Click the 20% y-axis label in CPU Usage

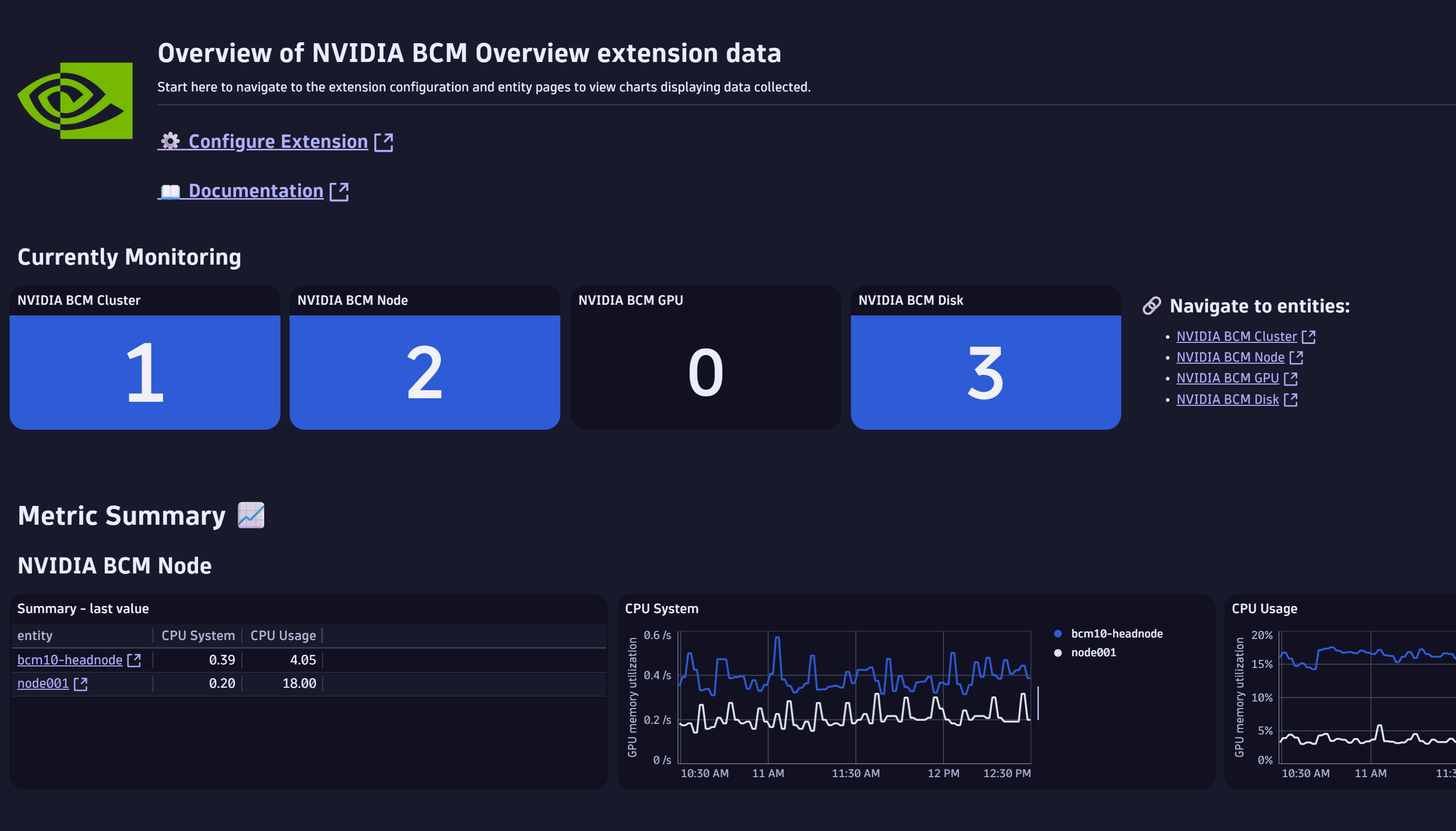pos(1261,635)
